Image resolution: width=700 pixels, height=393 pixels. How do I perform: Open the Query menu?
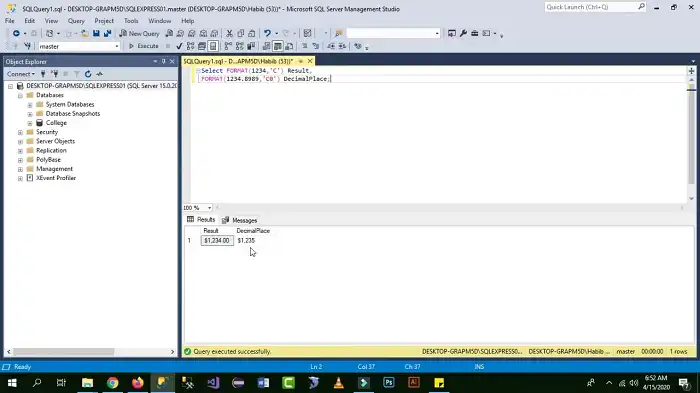pos(76,21)
